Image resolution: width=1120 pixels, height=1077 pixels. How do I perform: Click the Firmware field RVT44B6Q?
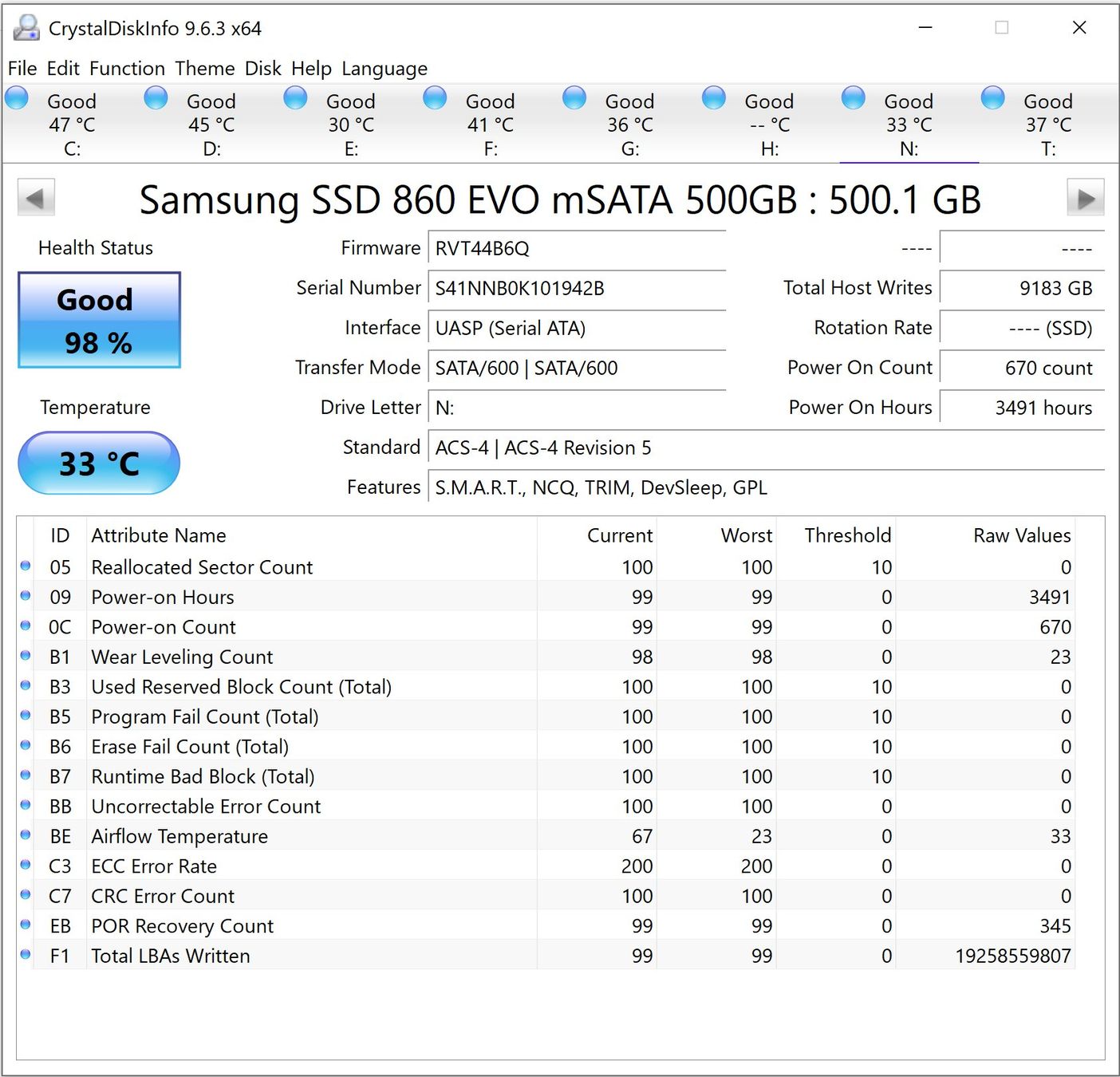tap(577, 248)
